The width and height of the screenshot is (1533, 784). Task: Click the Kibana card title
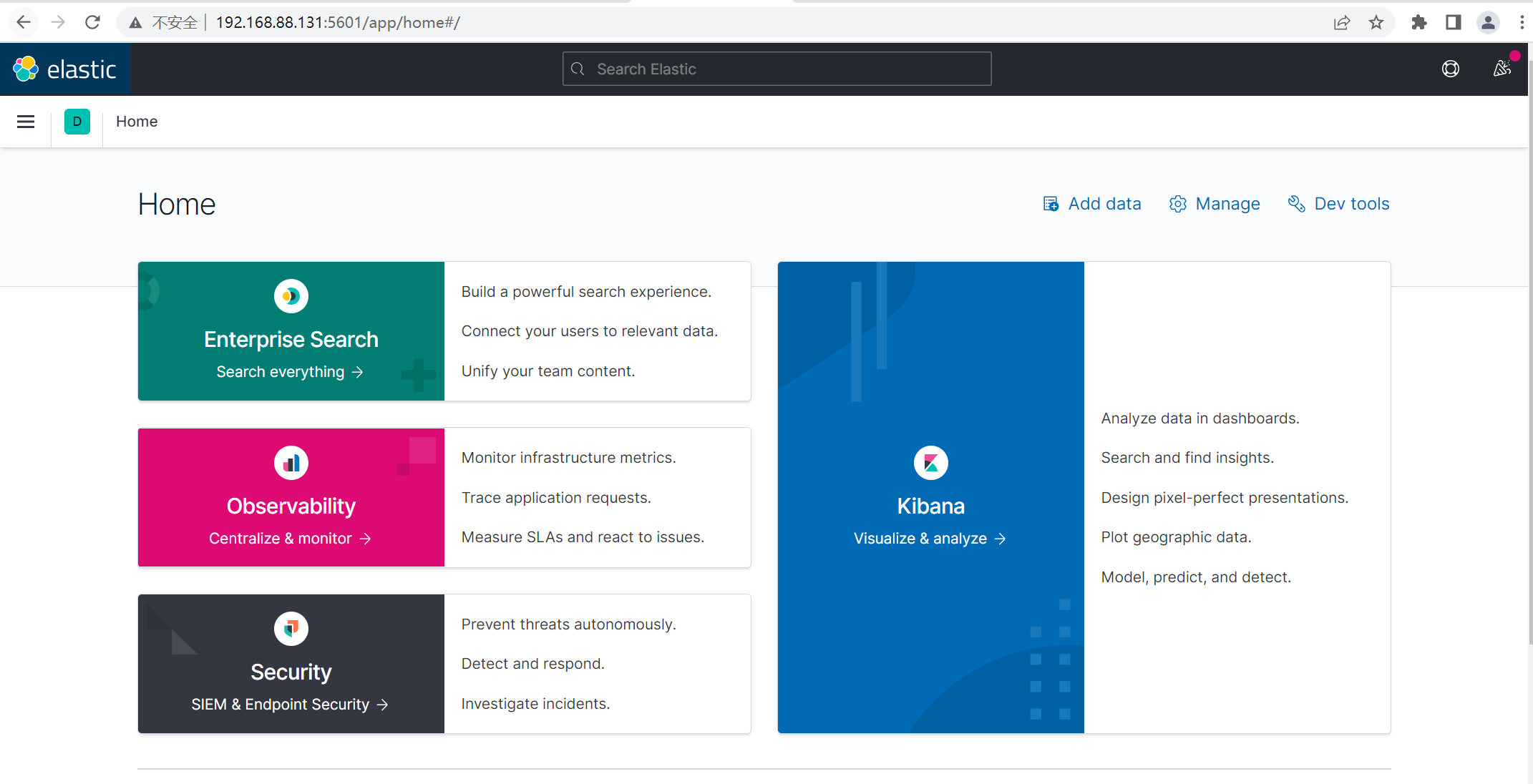pyautogui.click(x=931, y=506)
